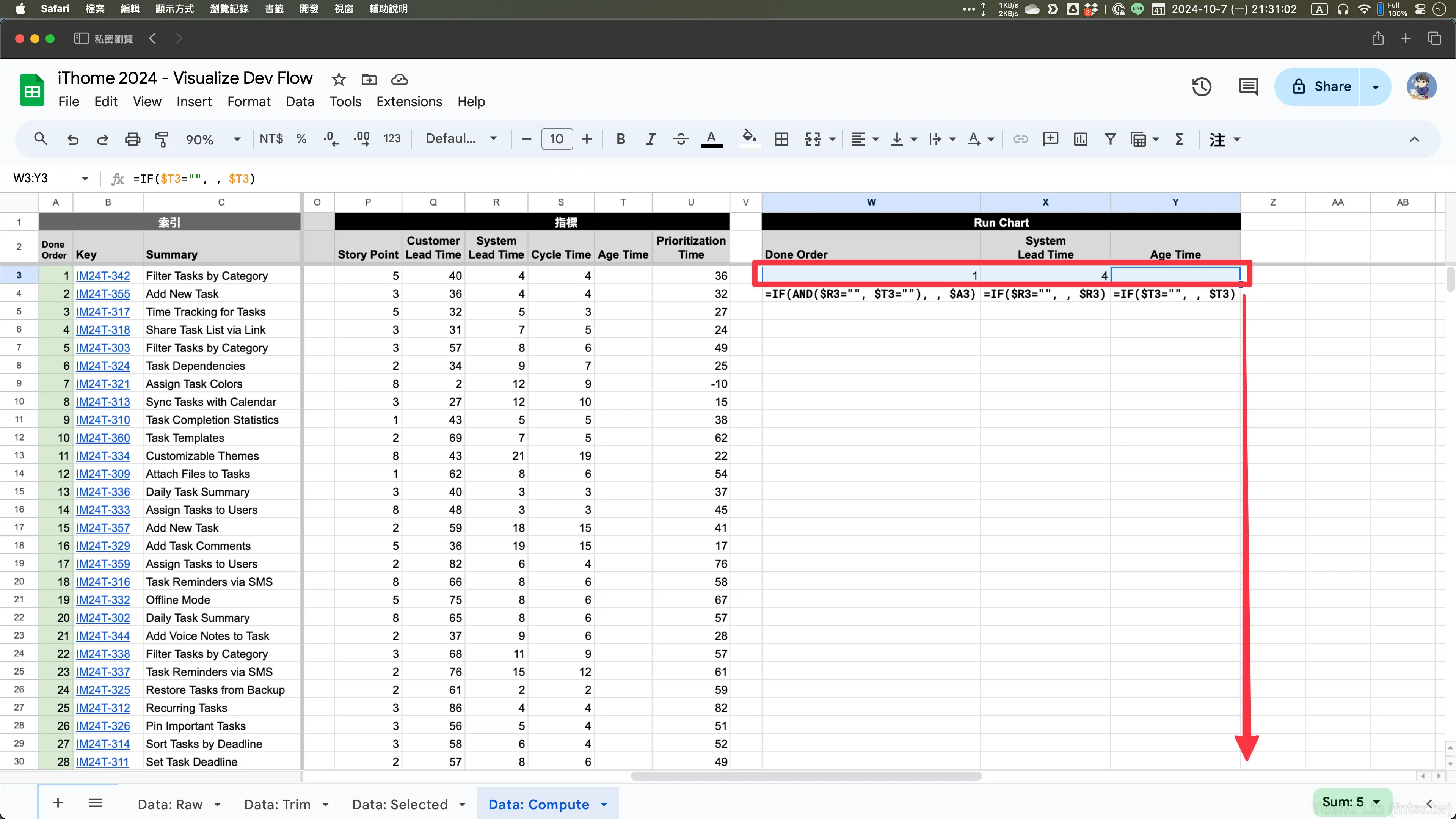This screenshot has width=1456, height=819.
Task: Open the Format menu
Action: click(x=249, y=102)
